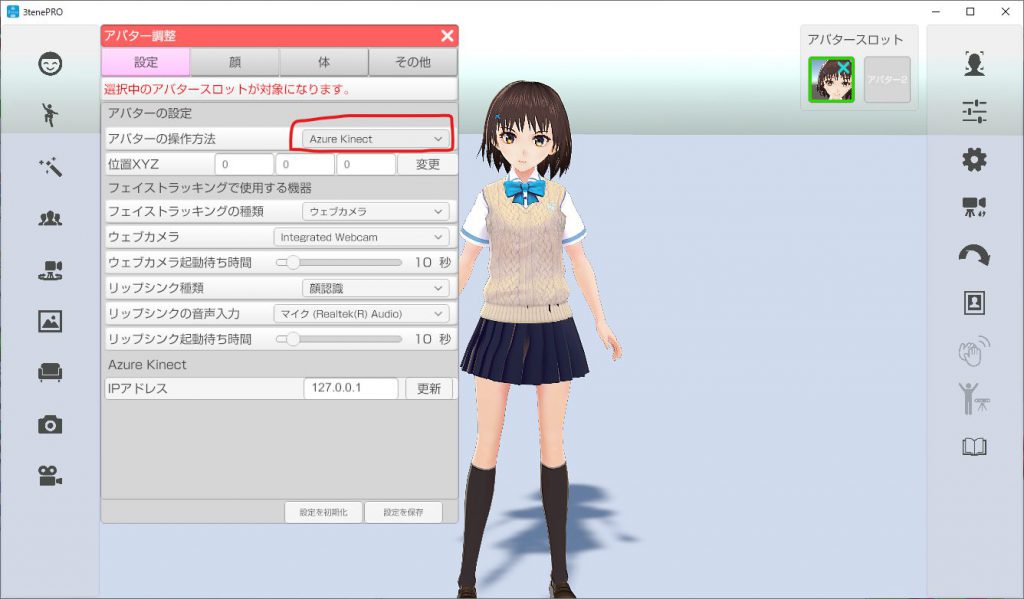Open the Azure Kinect operation method dropdown

(x=376, y=139)
